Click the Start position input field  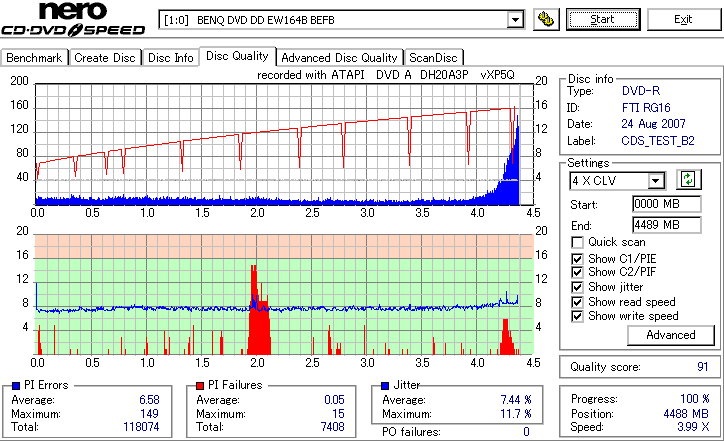[666, 204]
